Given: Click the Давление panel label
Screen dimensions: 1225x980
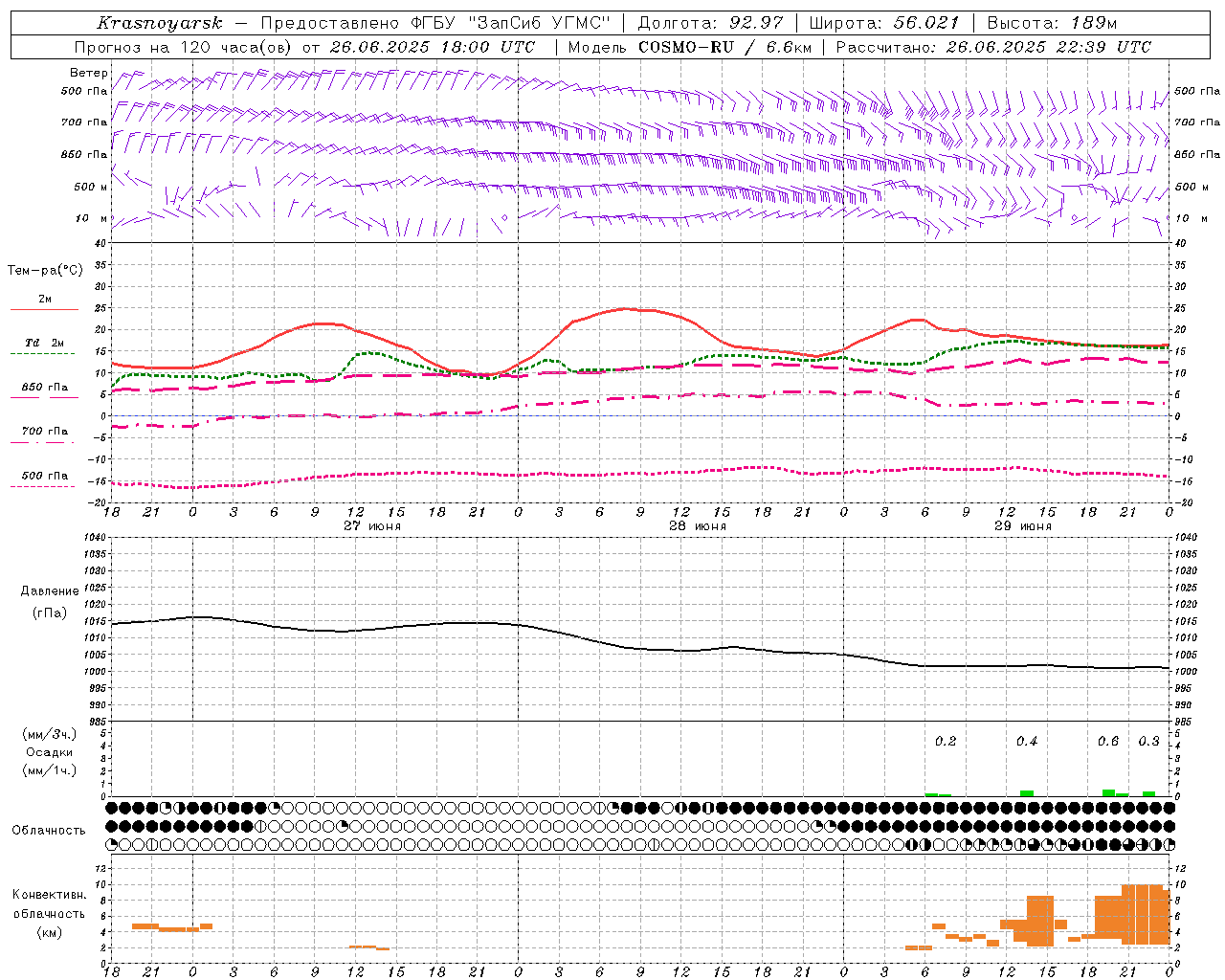Looking at the screenshot, I should click(x=50, y=591).
